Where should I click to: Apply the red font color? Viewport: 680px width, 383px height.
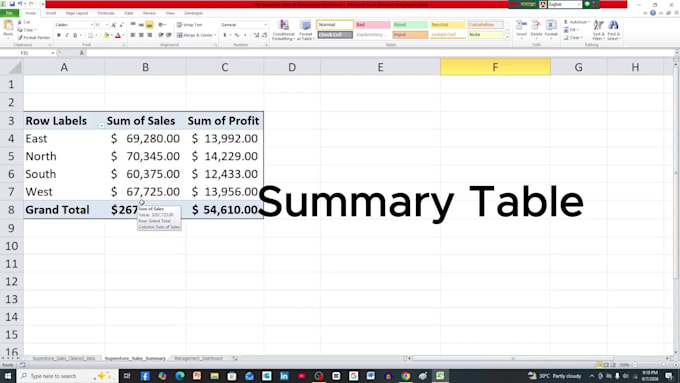(118, 35)
